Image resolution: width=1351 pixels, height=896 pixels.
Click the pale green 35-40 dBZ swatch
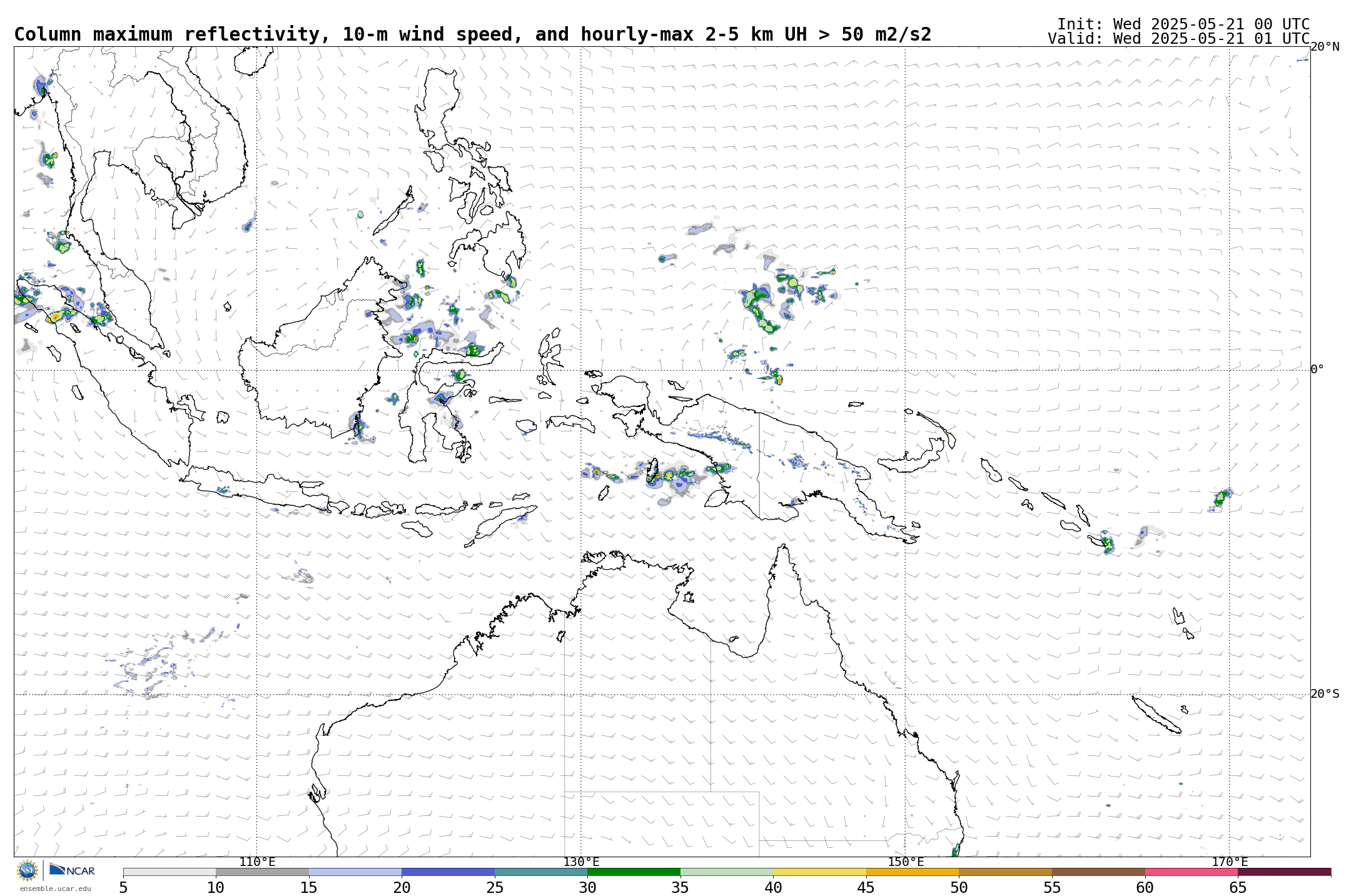[727, 872]
